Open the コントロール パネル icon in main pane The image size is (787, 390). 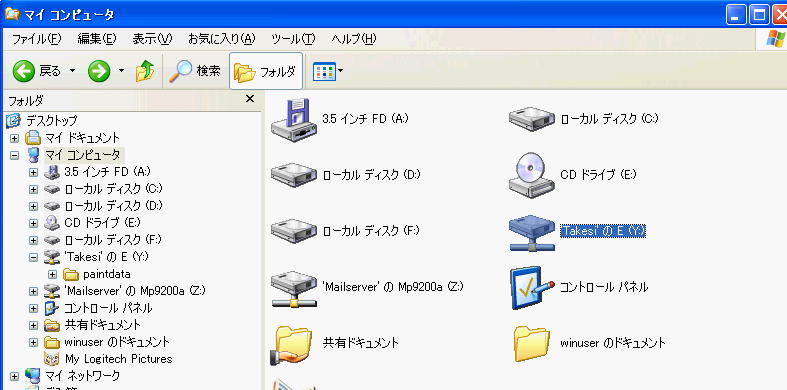pos(532,288)
